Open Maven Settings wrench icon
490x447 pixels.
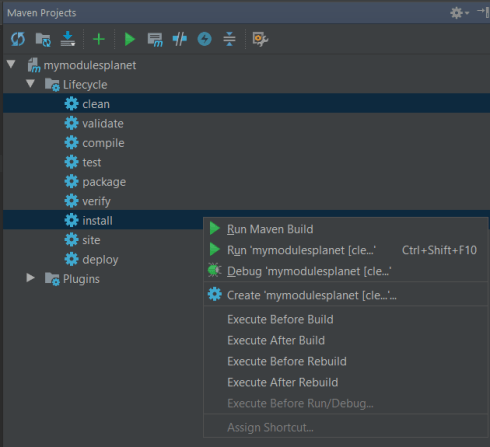[260, 39]
